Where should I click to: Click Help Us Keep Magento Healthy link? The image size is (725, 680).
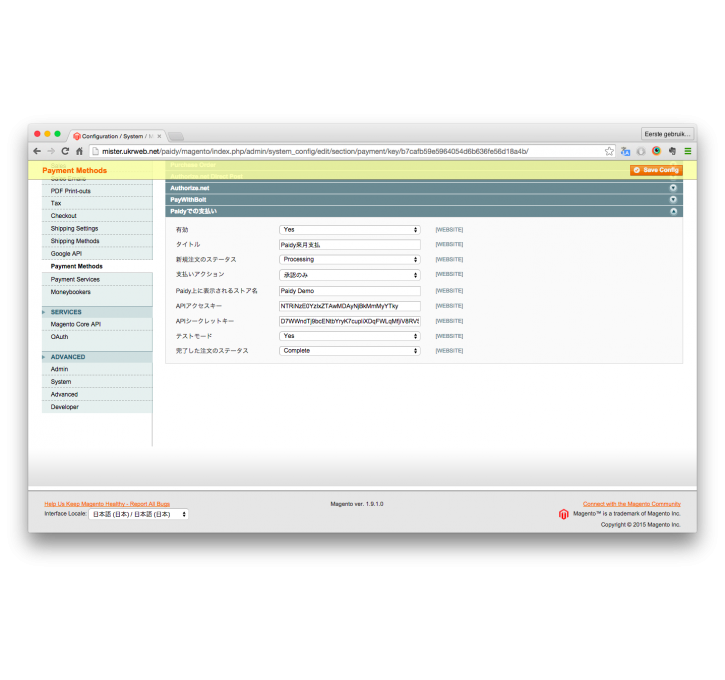coord(107,504)
